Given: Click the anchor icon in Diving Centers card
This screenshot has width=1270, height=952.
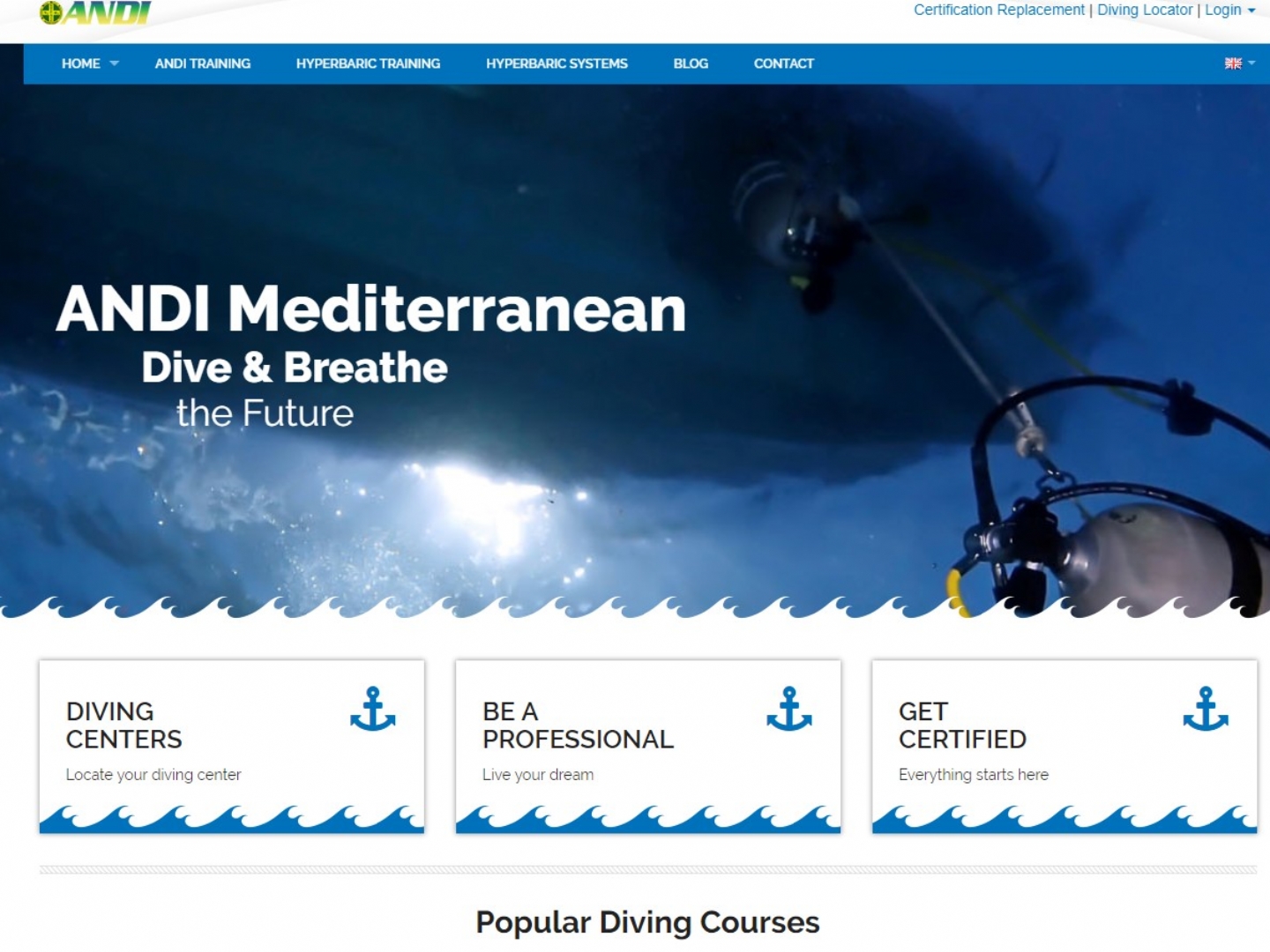Looking at the screenshot, I should coord(373,709).
